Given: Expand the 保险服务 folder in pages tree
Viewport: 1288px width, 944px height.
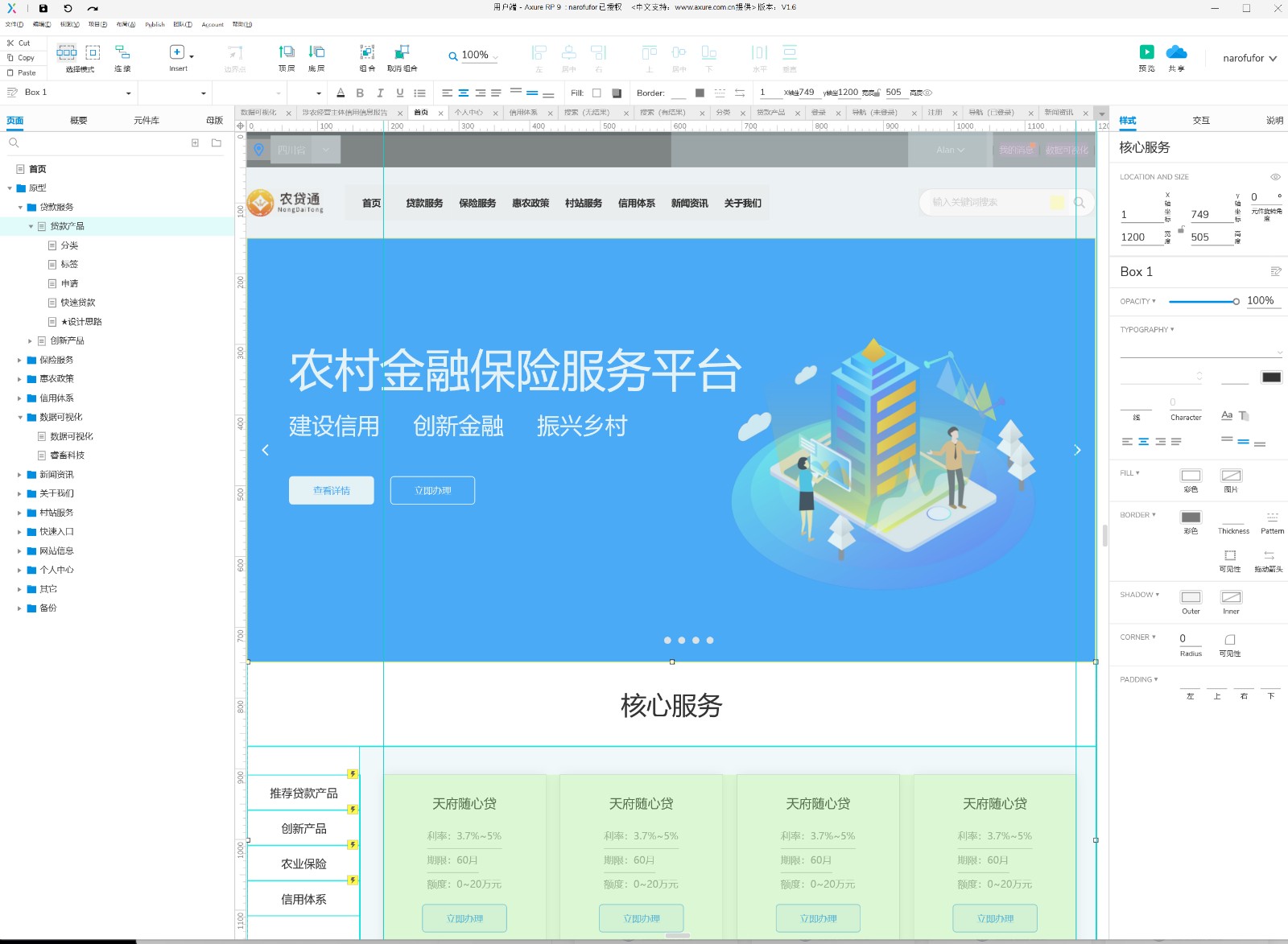Looking at the screenshot, I should click(x=20, y=360).
